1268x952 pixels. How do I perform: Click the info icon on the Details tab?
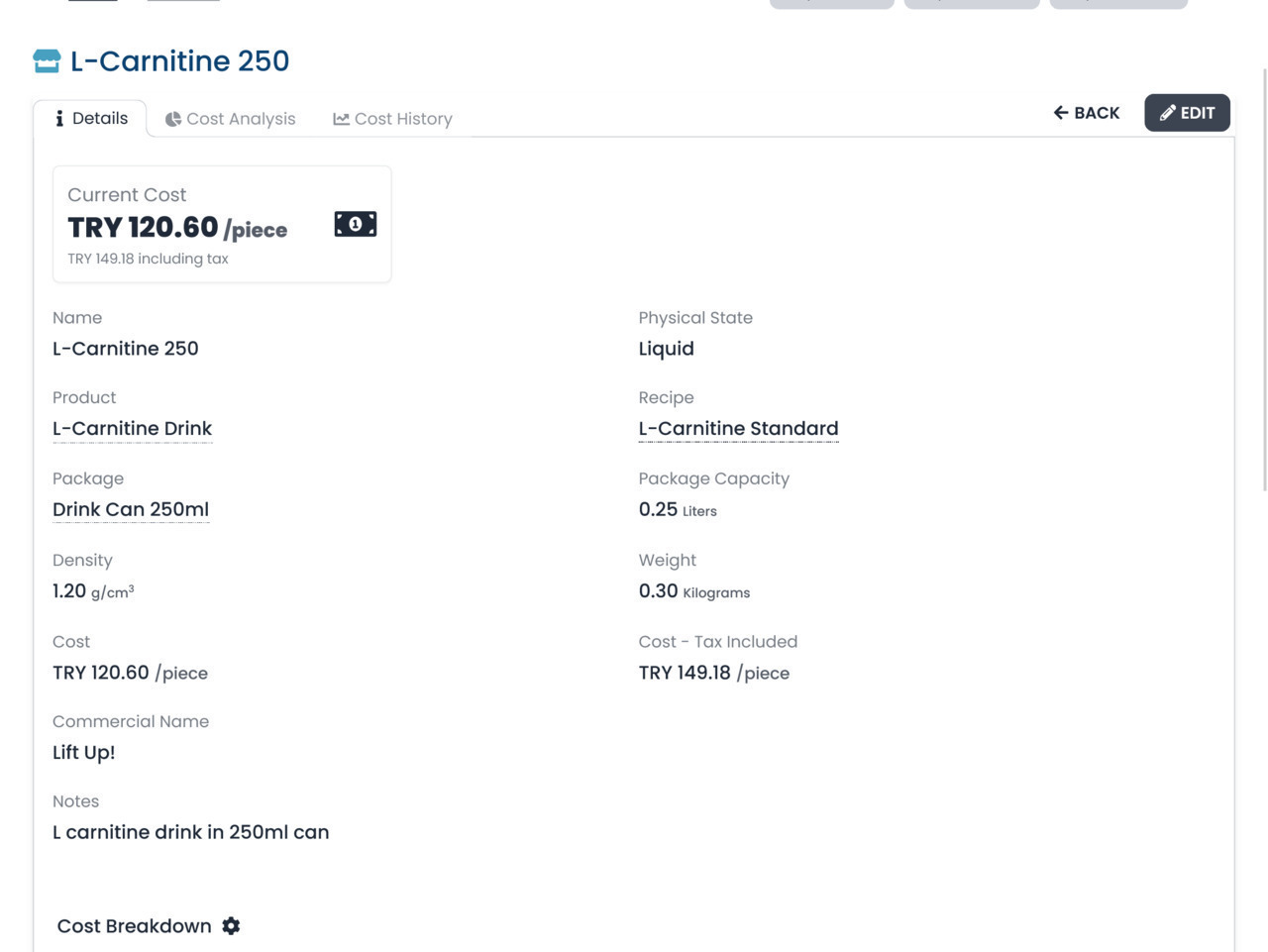(59, 119)
